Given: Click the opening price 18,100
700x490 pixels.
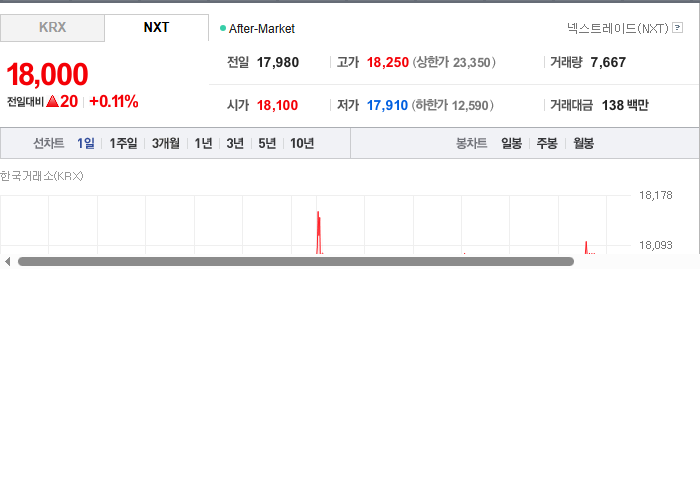Looking at the screenshot, I should 277,105.
